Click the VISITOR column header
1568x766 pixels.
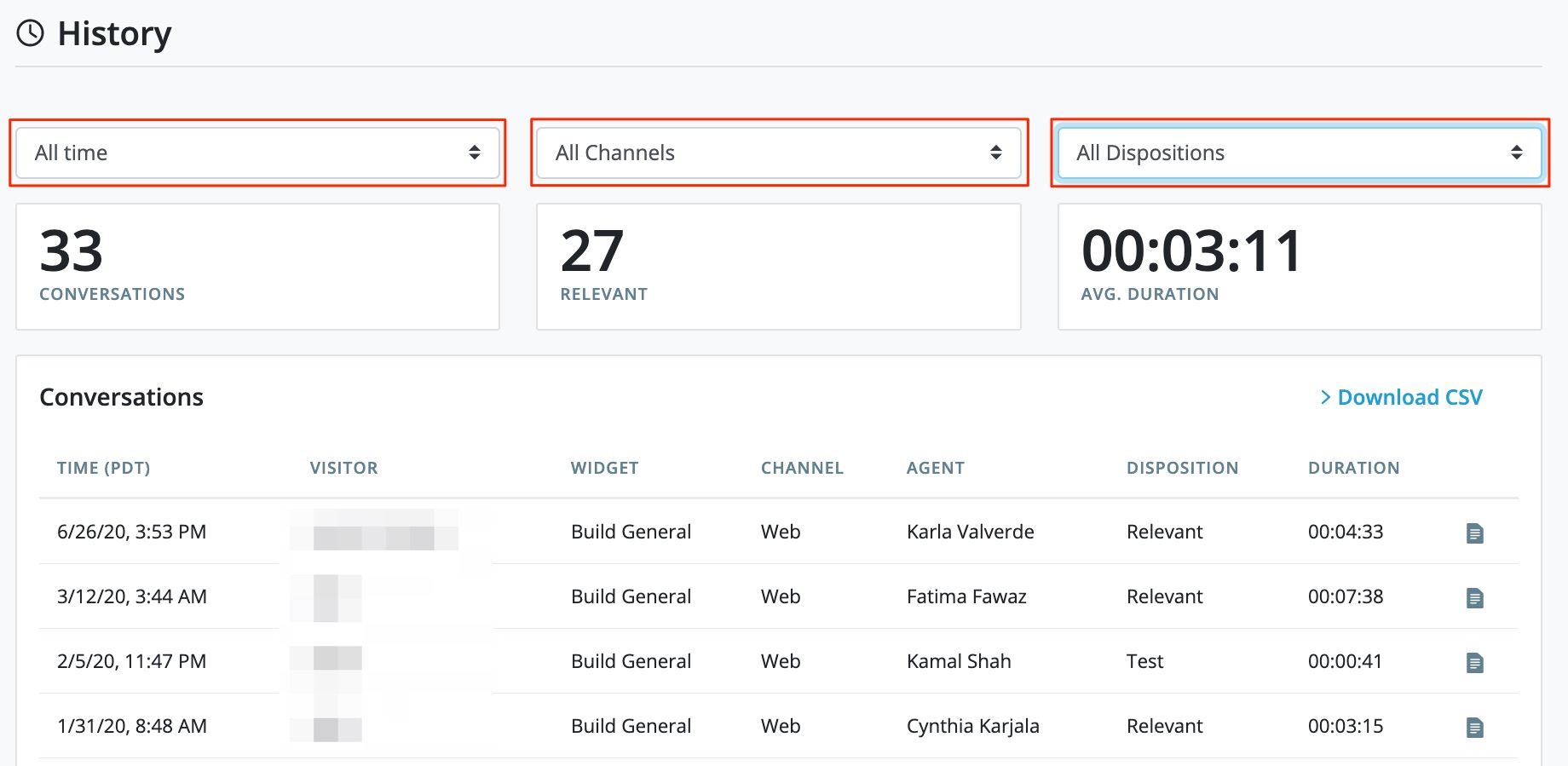click(x=343, y=468)
